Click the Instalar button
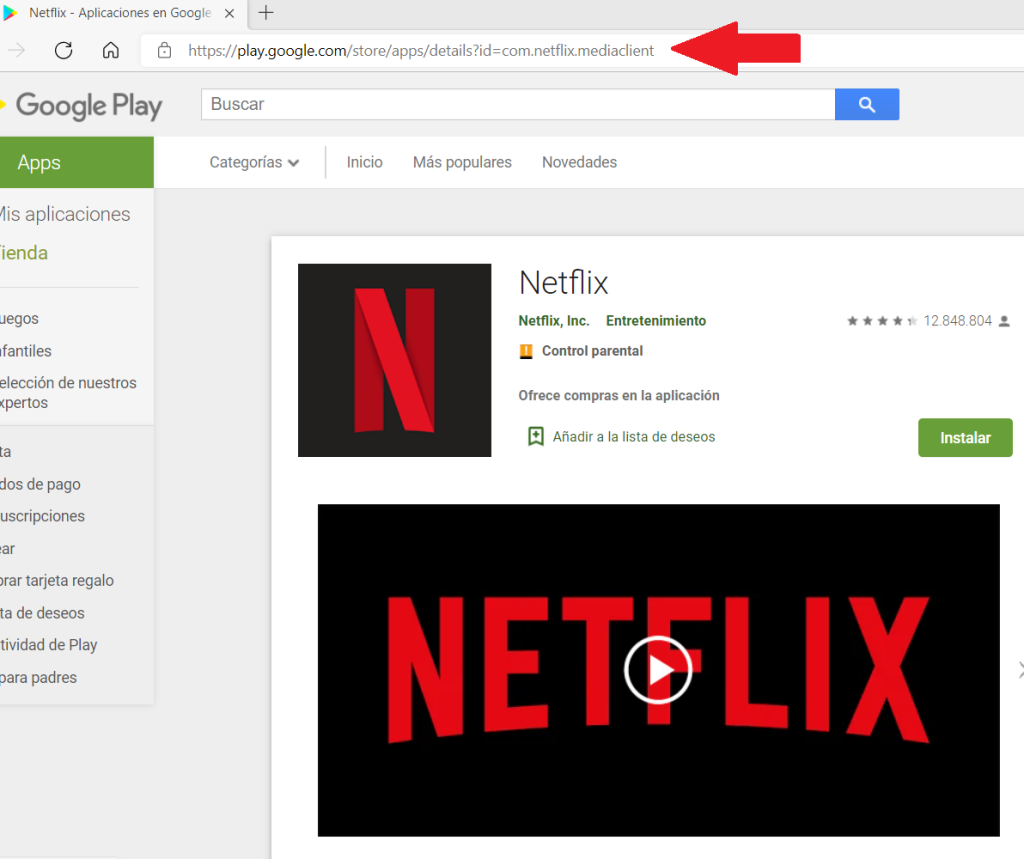This screenshot has width=1024, height=859. pyautogui.click(x=964, y=437)
